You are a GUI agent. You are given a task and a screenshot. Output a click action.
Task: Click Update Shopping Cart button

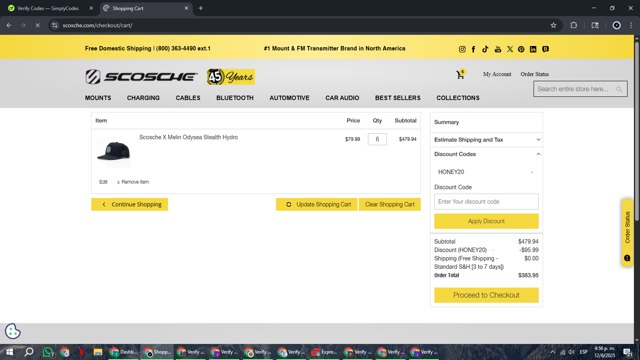(x=316, y=204)
